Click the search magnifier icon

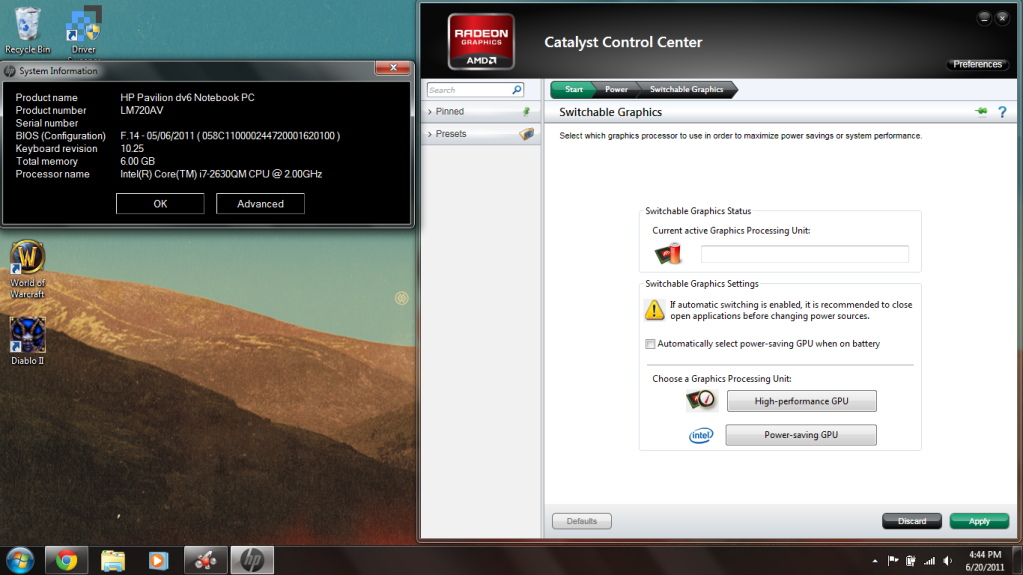pyautogui.click(x=517, y=90)
